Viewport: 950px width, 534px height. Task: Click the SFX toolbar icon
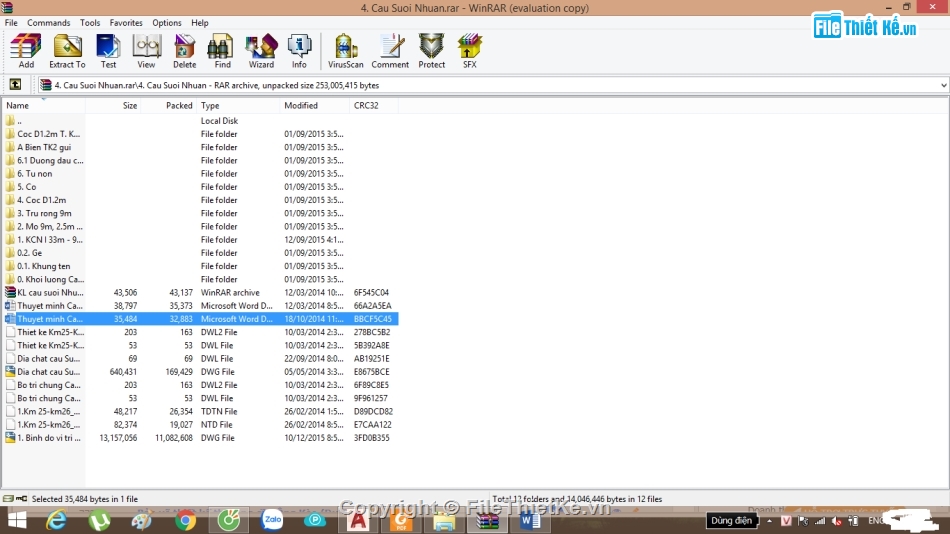pos(470,51)
